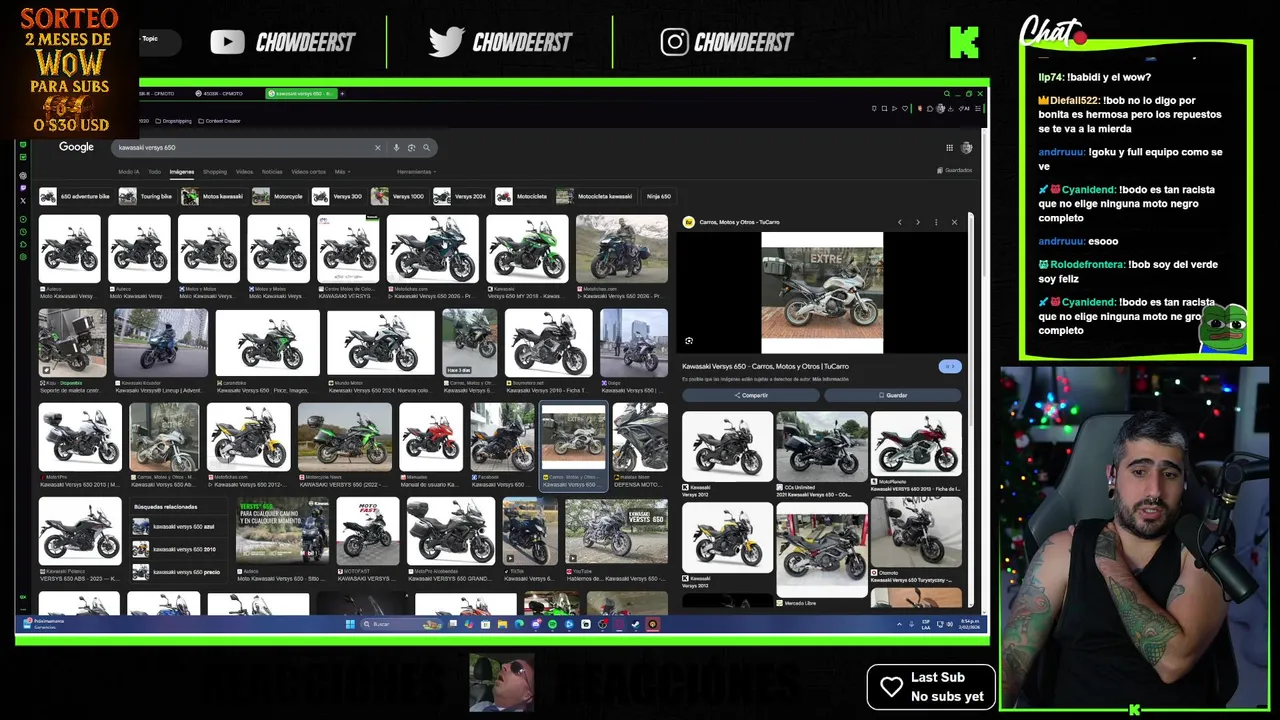This screenshot has height=720, width=1280.
Task: Switch to the Videos cortos tab
Action: 308,172
